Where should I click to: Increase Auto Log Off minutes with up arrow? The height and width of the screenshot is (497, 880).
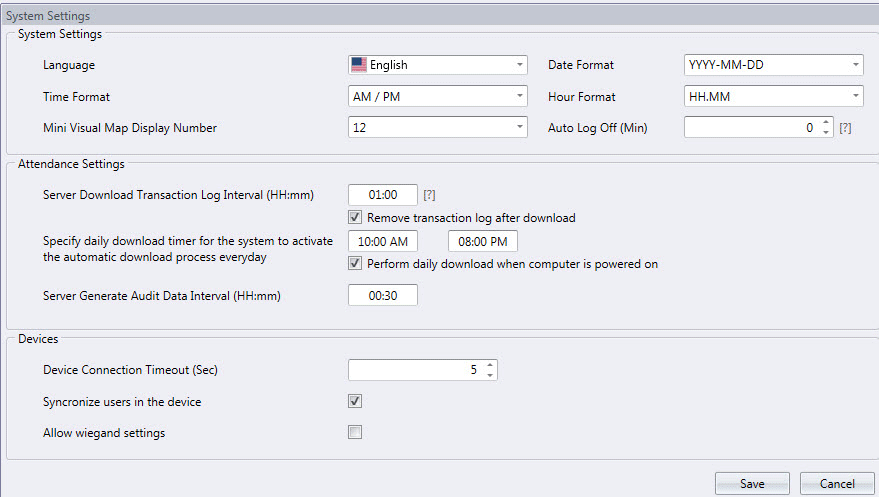[x=825, y=123]
